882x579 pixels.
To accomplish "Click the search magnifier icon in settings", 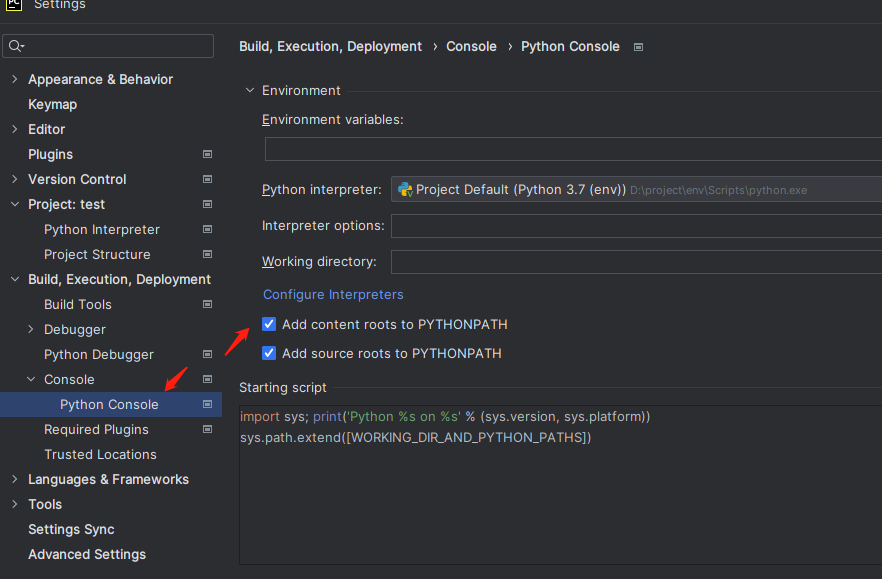I will [x=14, y=47].
